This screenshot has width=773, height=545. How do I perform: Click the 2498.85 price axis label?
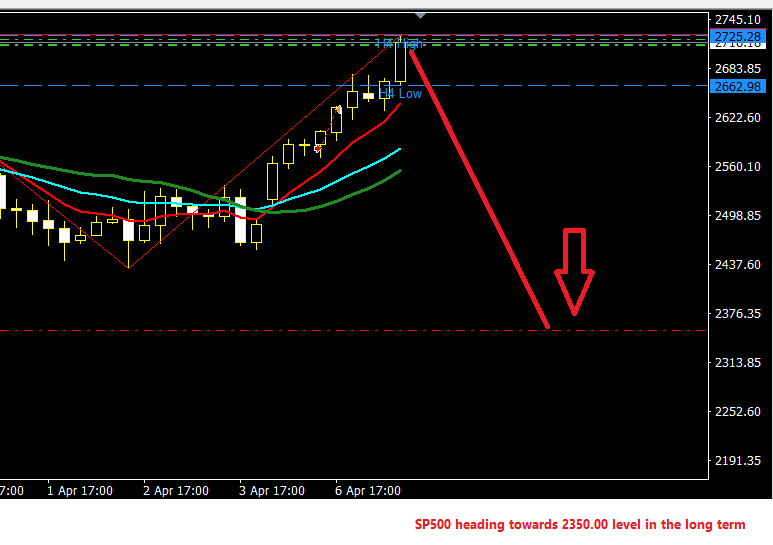[738, 216]
